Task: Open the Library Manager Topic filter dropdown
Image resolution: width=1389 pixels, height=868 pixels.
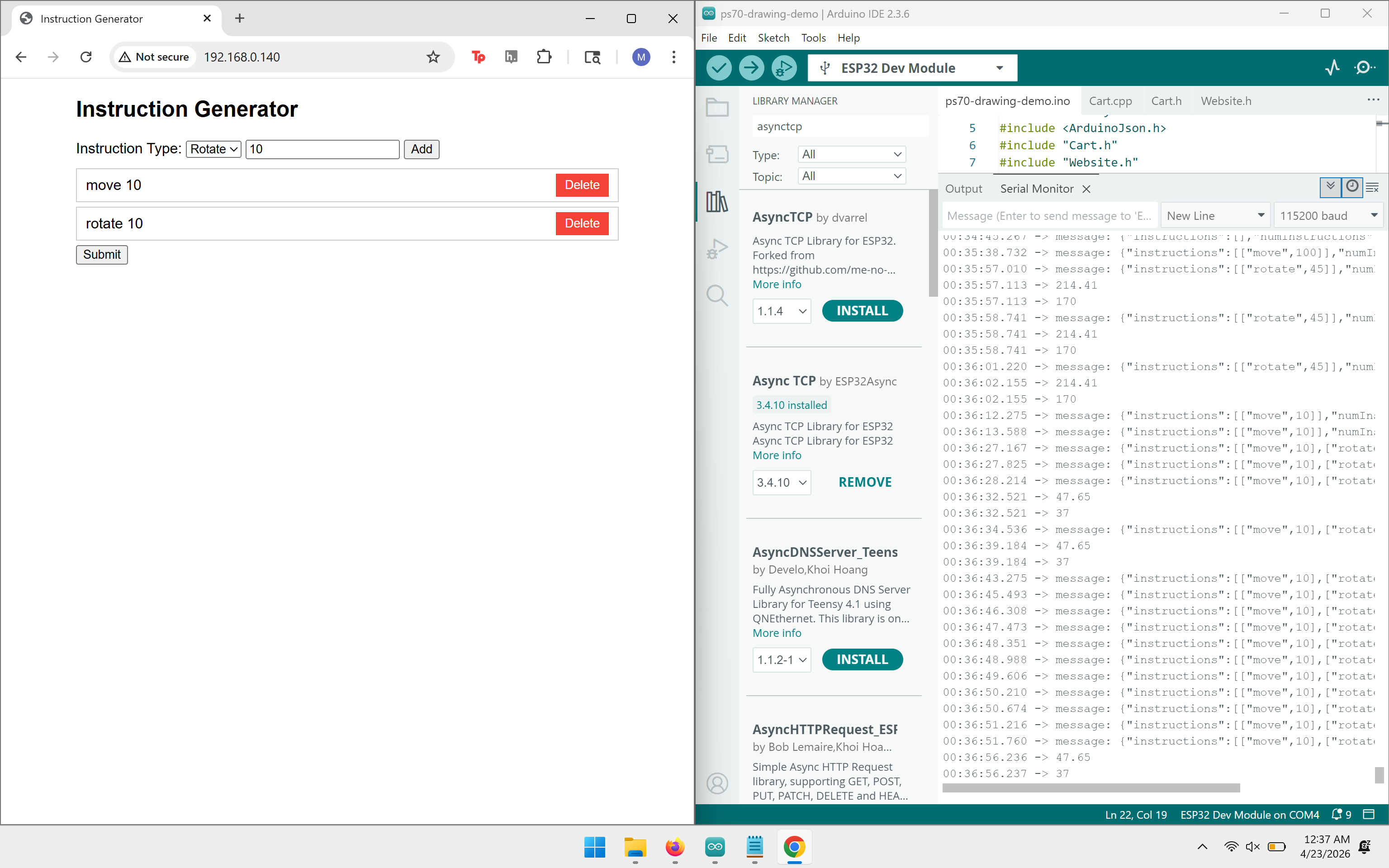Action: pyautogui.click(x=852, y=176)
